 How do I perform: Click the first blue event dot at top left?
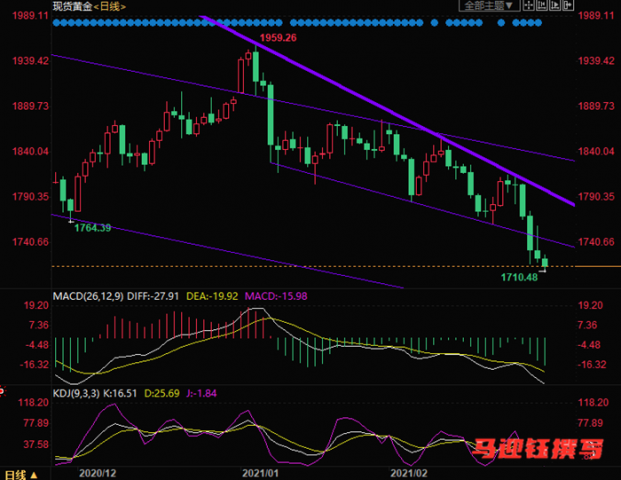click(x=56, y=23)
